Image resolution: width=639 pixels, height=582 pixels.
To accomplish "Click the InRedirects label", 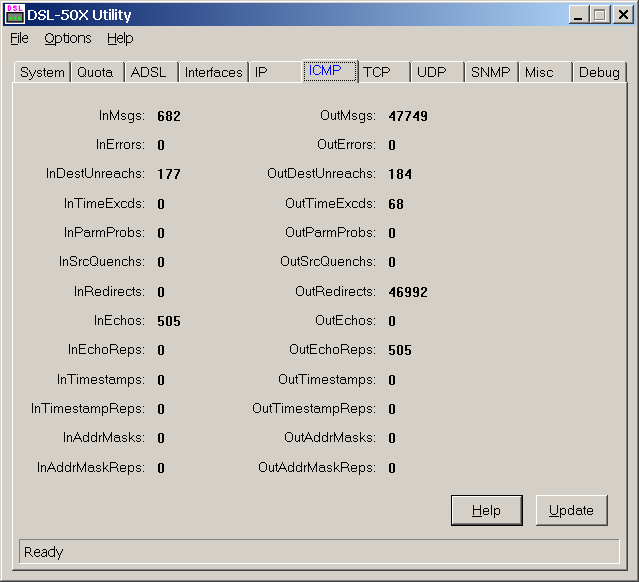I will [x=109, y=291].
